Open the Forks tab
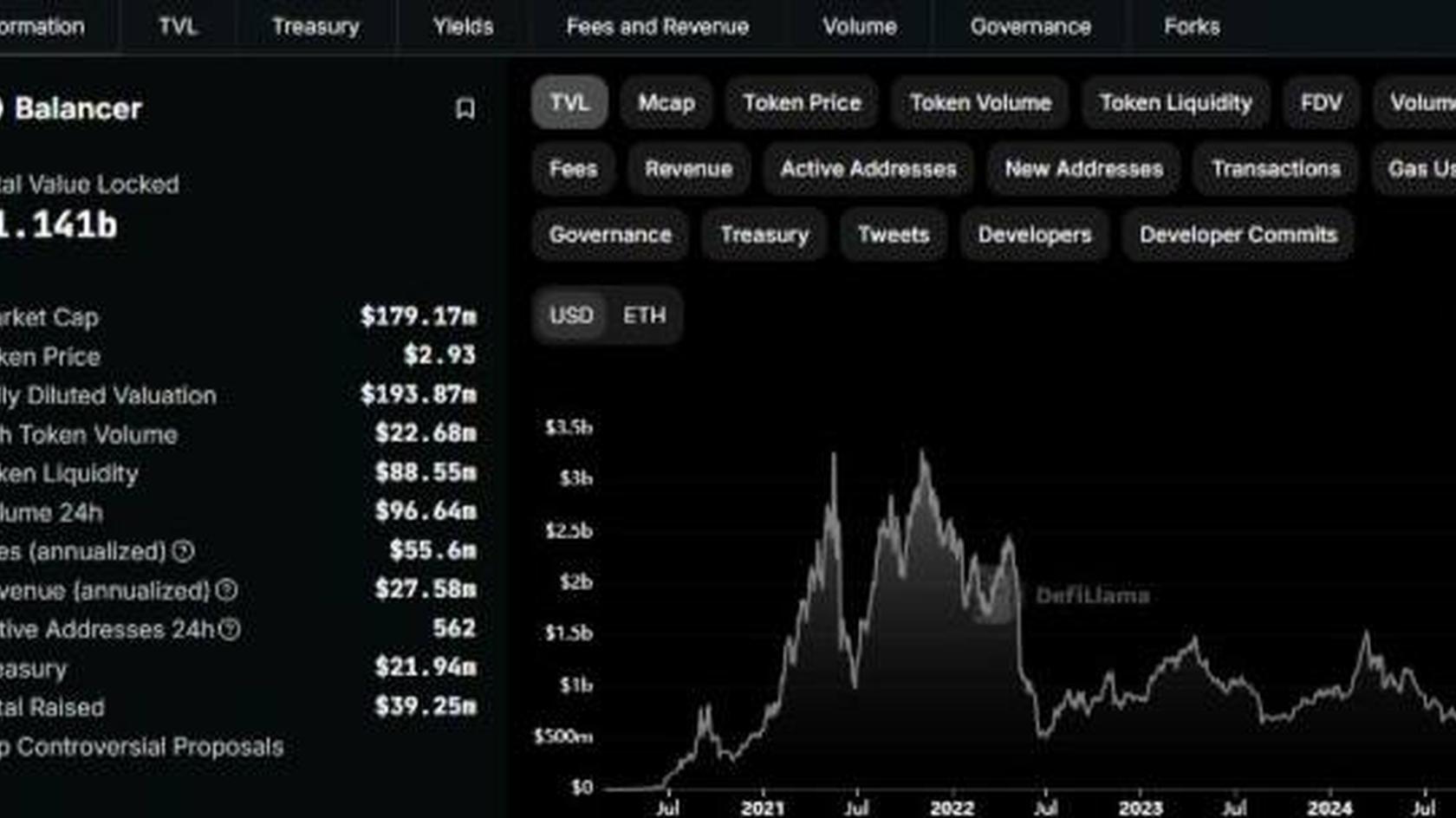This screenshot has height=818, width=1456. coord(1192,27)
